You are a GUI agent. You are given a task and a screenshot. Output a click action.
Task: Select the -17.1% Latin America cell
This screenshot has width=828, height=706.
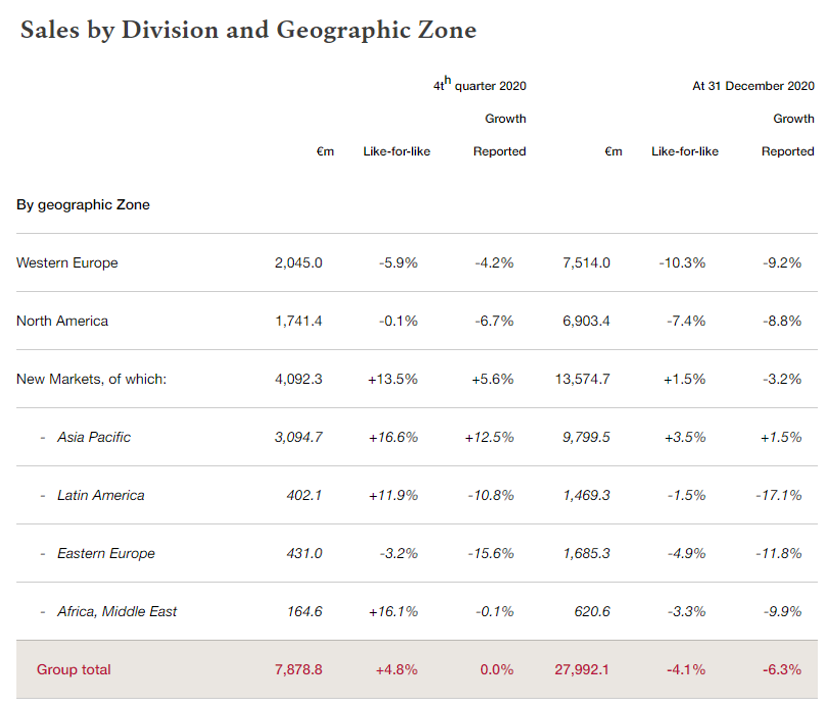pyautogui.click(x=780, y=495)
